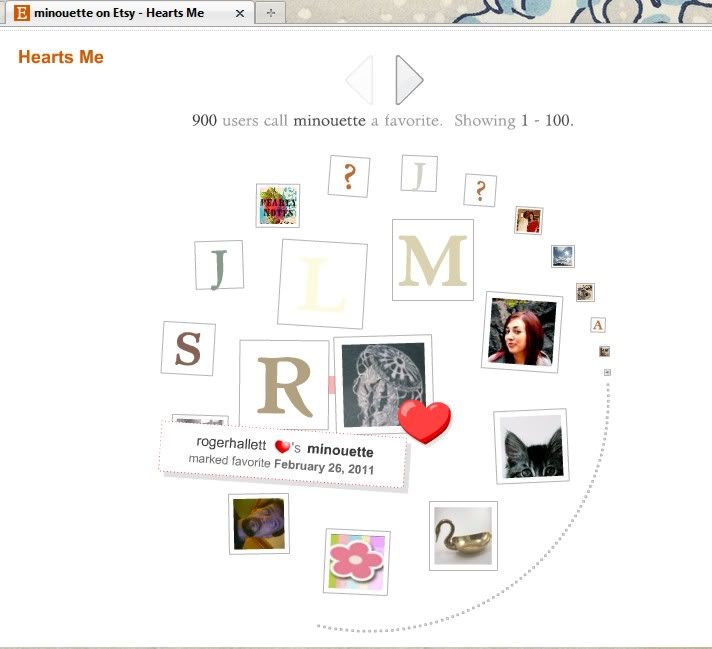Click the big red heart icon
This screenshot has height=649, width=712.
pyautogui.click(x=425, y=422)
